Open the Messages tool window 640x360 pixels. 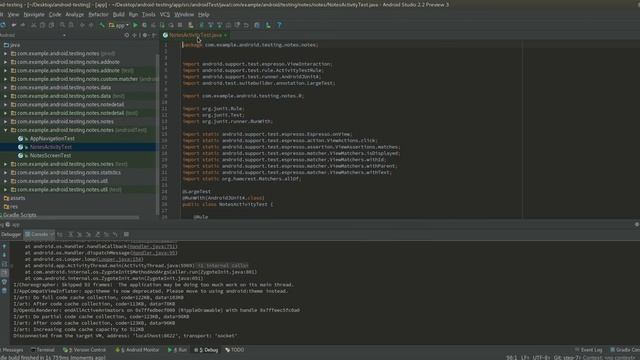12,350
